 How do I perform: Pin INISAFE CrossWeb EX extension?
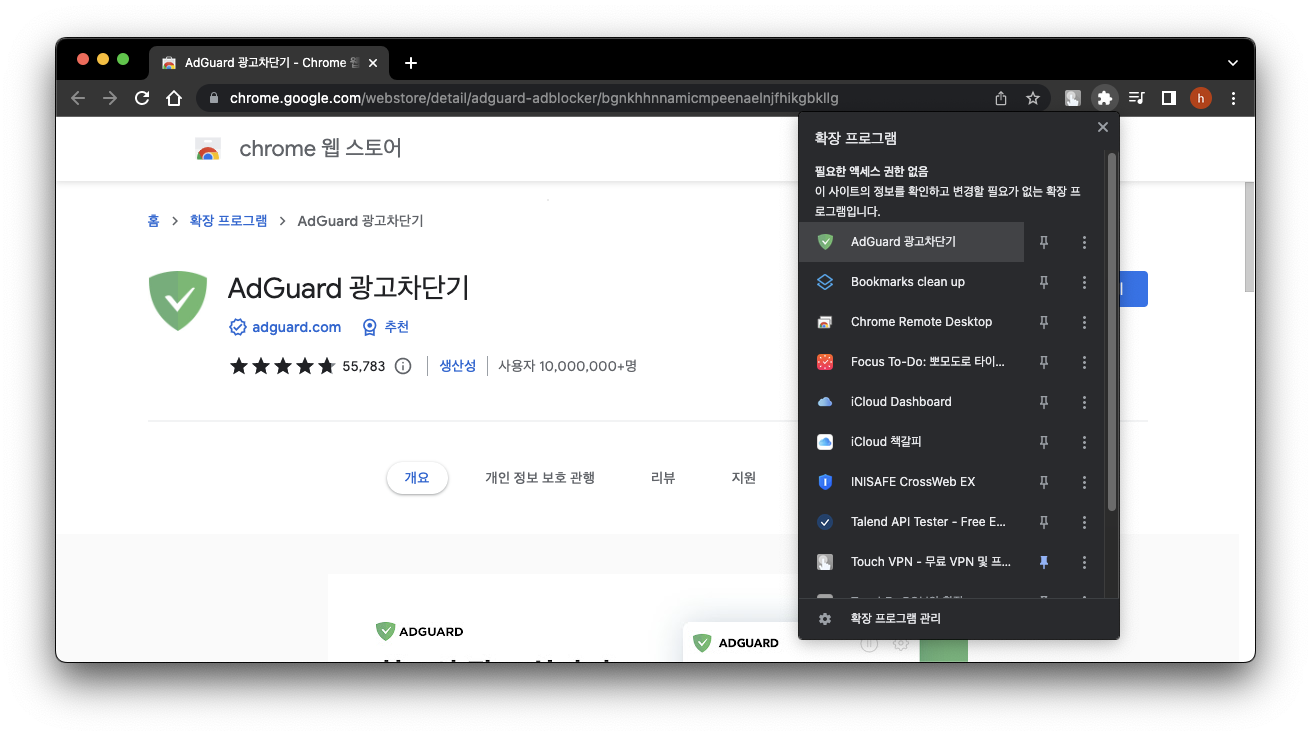[1044, 482]
